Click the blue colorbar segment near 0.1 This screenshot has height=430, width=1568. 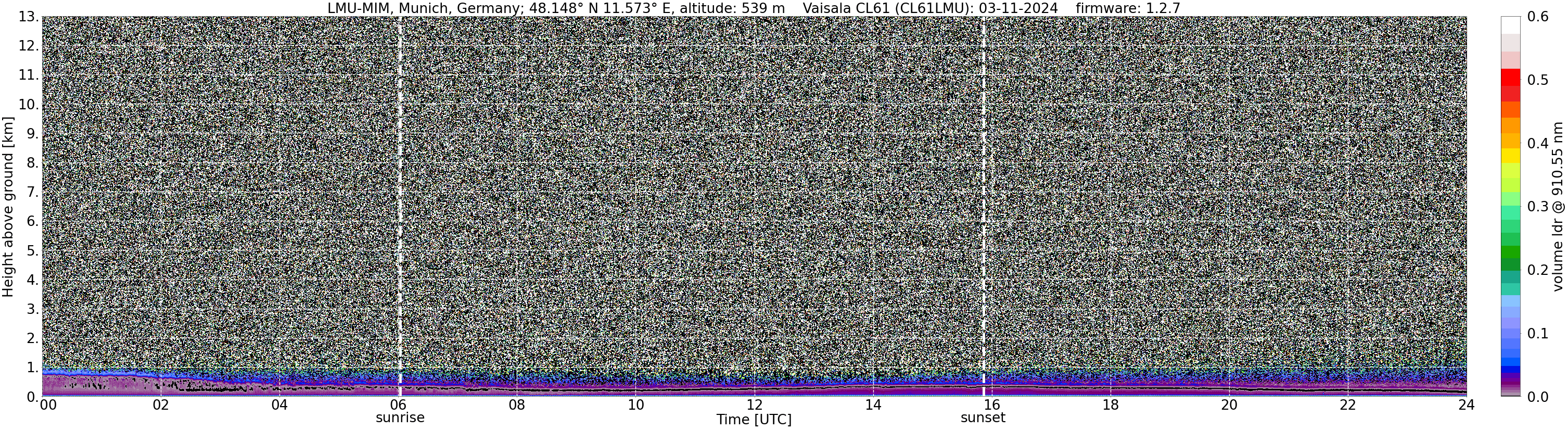1511,334
